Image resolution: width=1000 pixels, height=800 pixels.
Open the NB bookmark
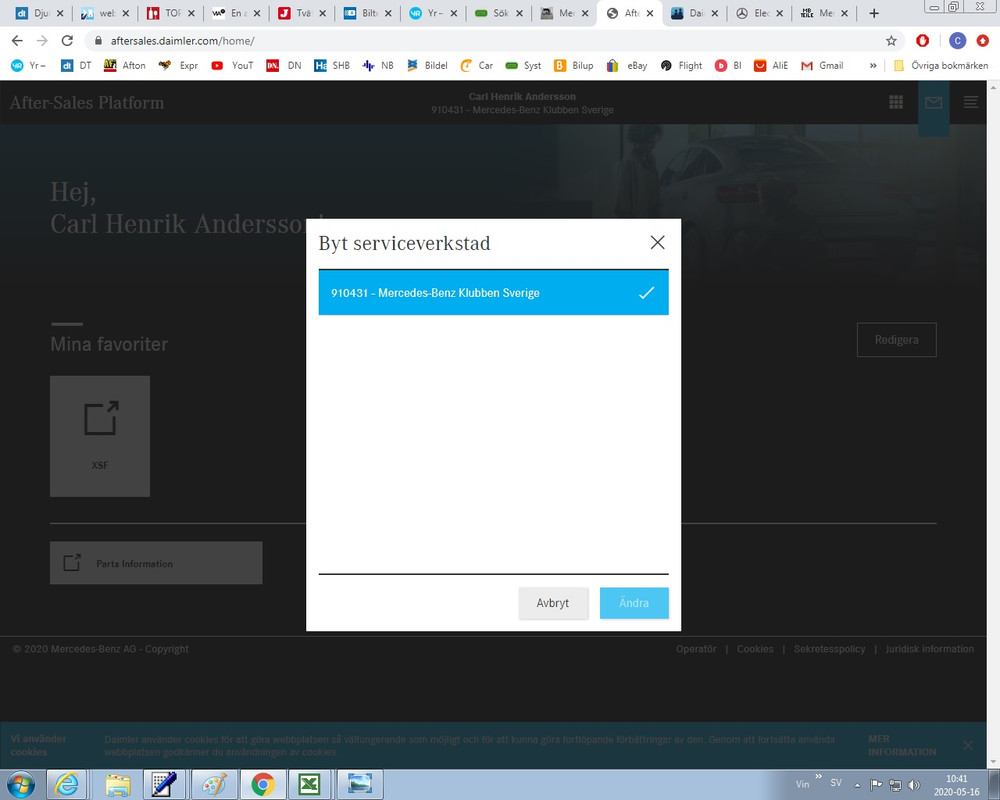(378, 65)
